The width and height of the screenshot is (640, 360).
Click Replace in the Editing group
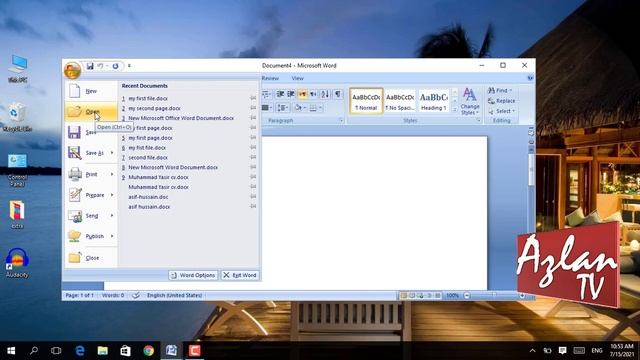[502, 101]
